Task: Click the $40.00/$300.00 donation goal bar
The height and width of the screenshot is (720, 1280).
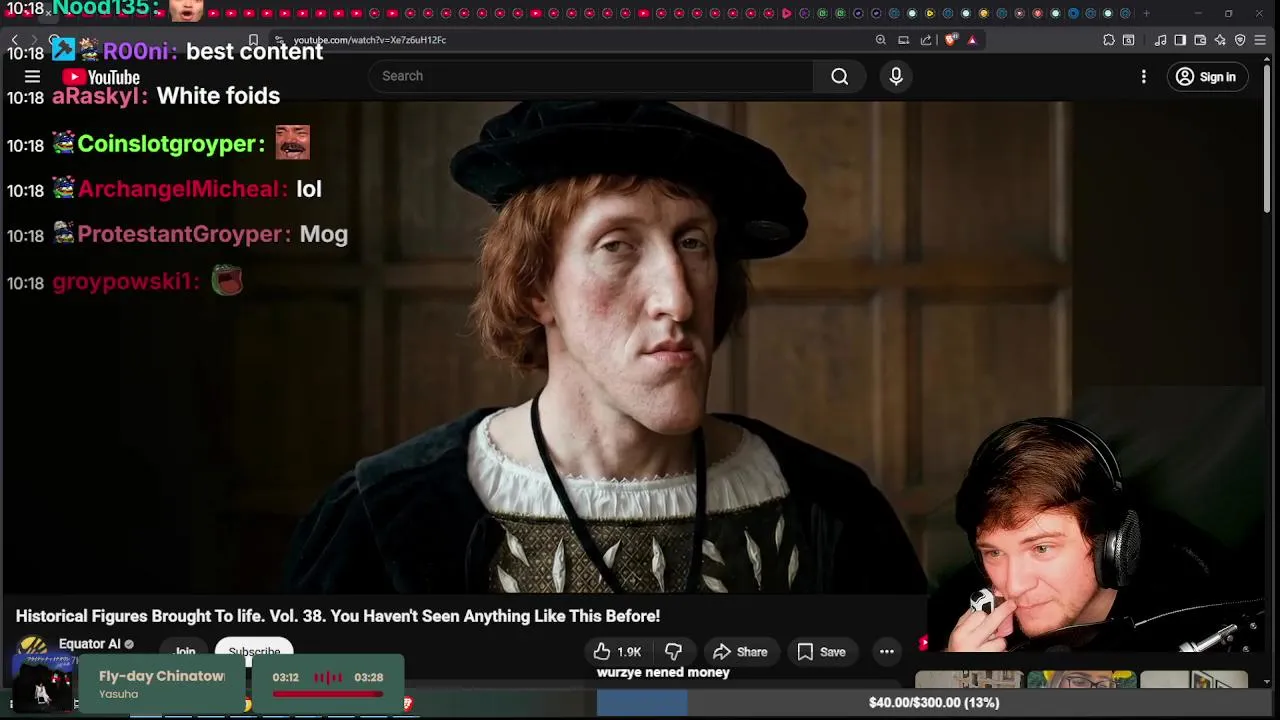Action: [x=932, y=703]
